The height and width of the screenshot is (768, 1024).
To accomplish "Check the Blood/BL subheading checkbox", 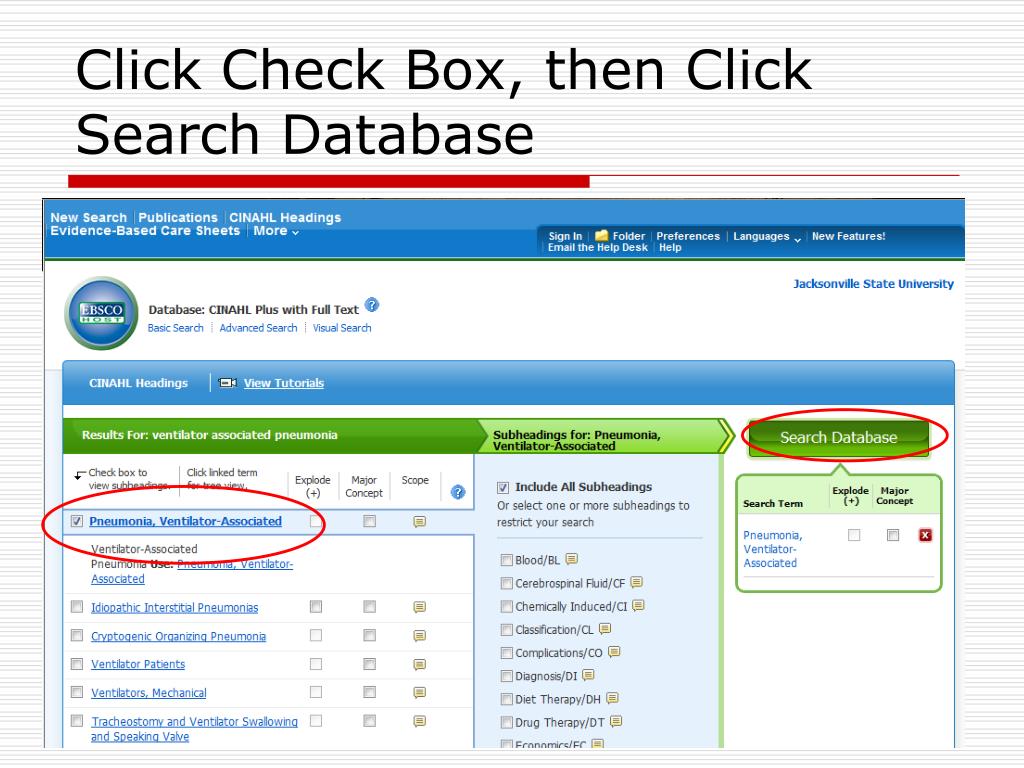I will pos(506,560).
